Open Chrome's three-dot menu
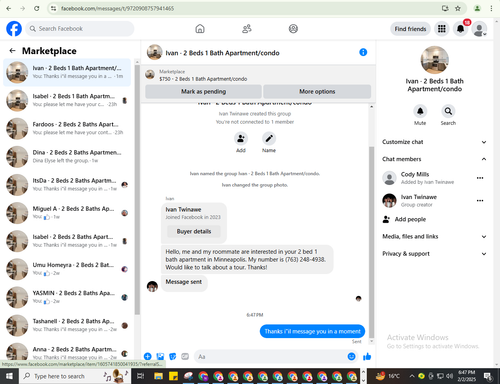The height and width of the screenshot is (384, 500). pos(491,8)
